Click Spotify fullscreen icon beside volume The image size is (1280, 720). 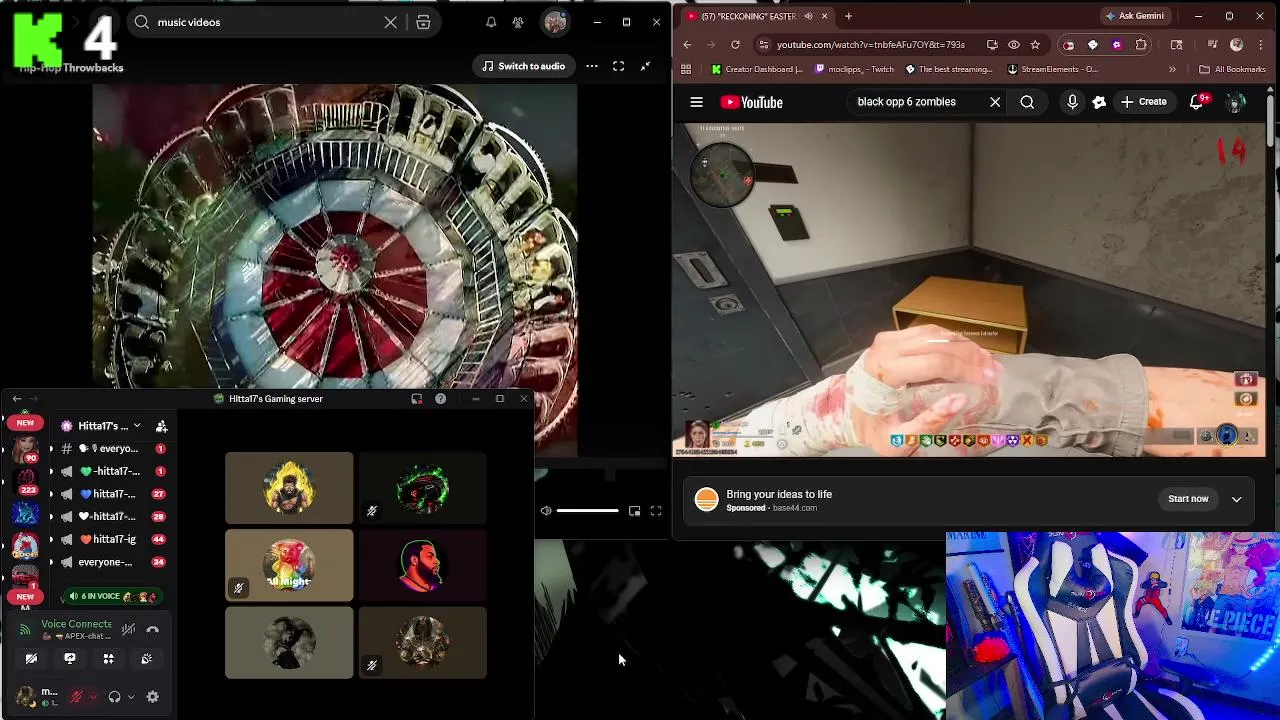[x=656, y=511]
